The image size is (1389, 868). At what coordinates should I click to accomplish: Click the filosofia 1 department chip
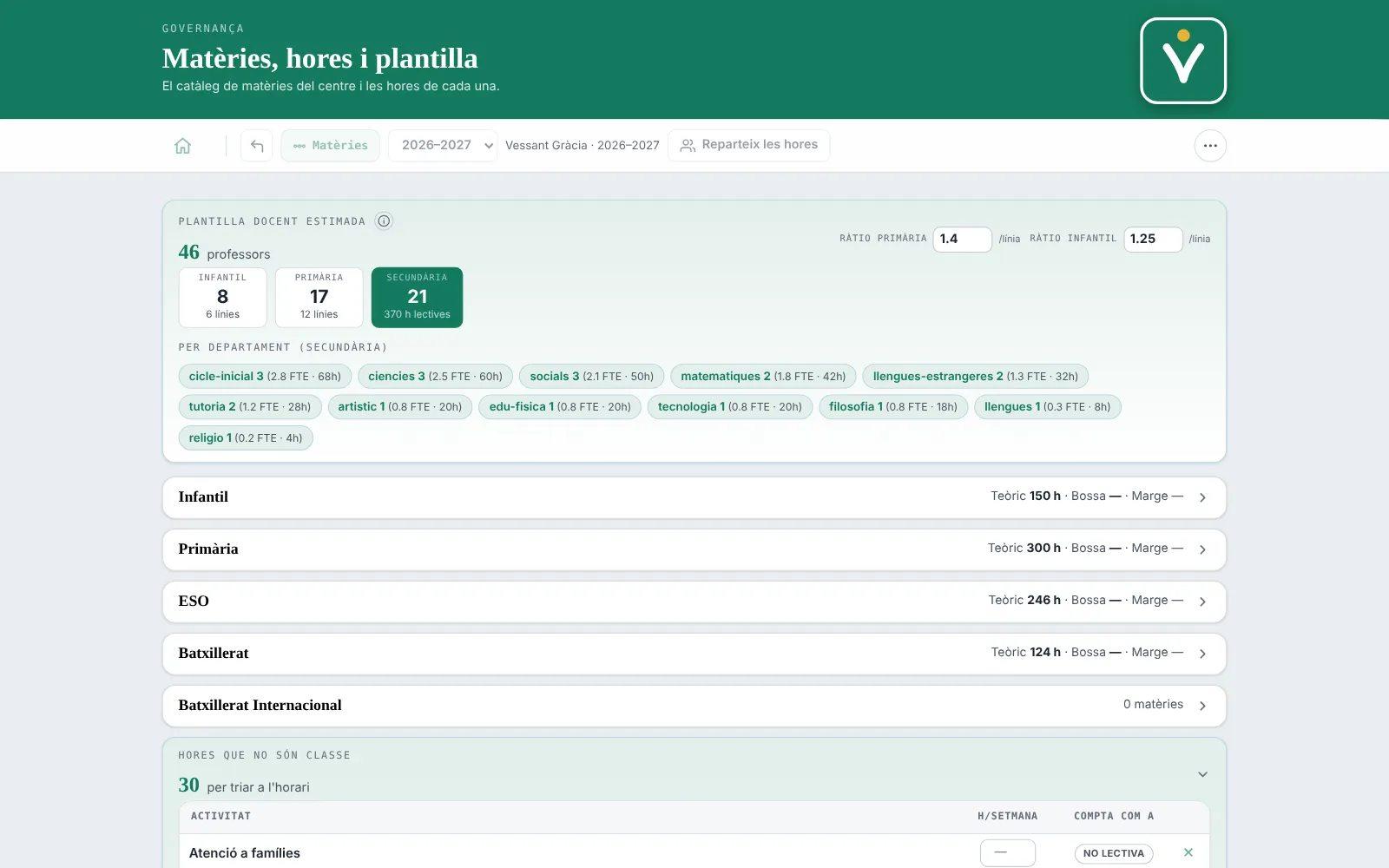(x=893, y=406)
